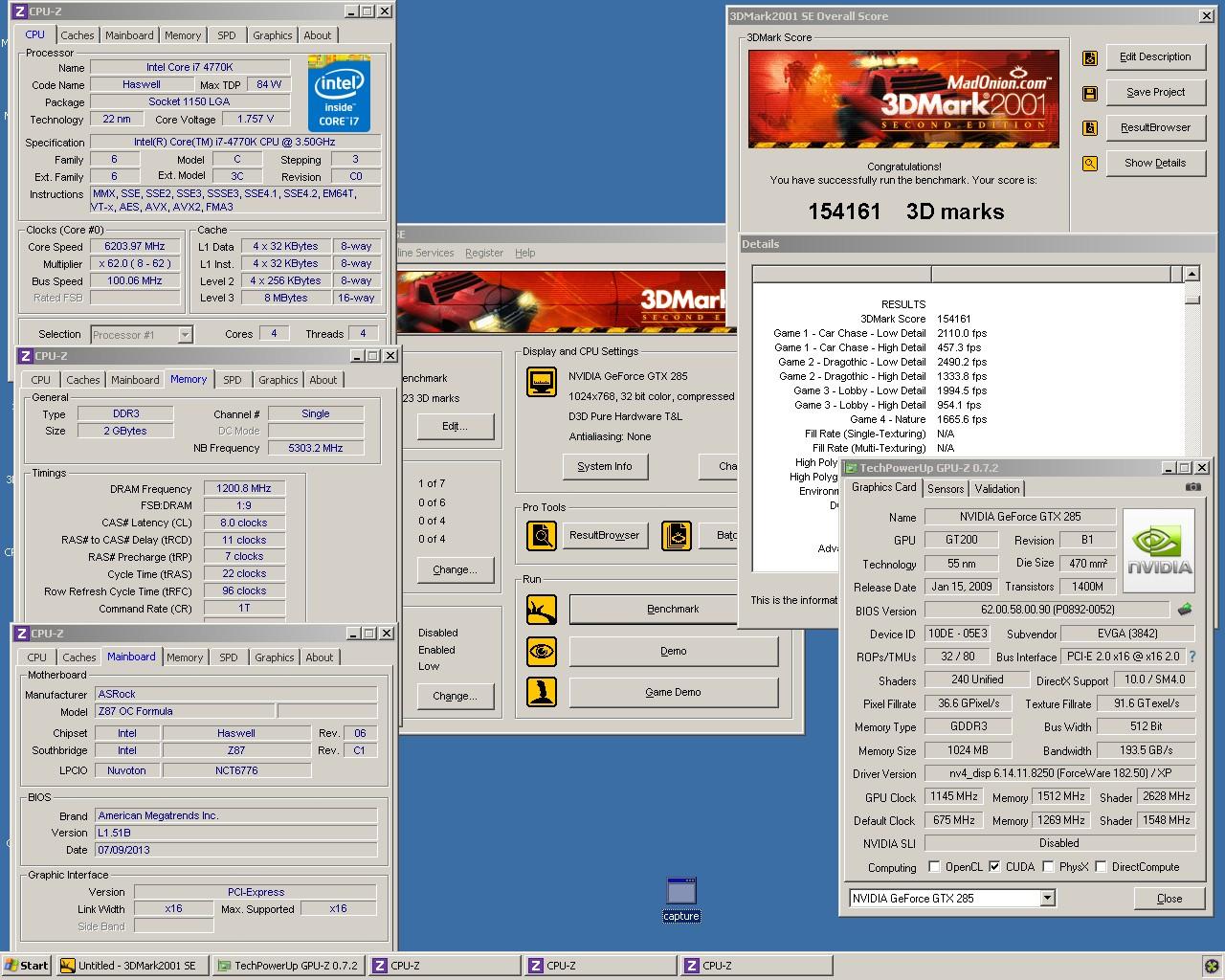1225x980 pixels.
Task: Click the Start button on taskbar
Action: pyautogui.click(x=27, y=966)
